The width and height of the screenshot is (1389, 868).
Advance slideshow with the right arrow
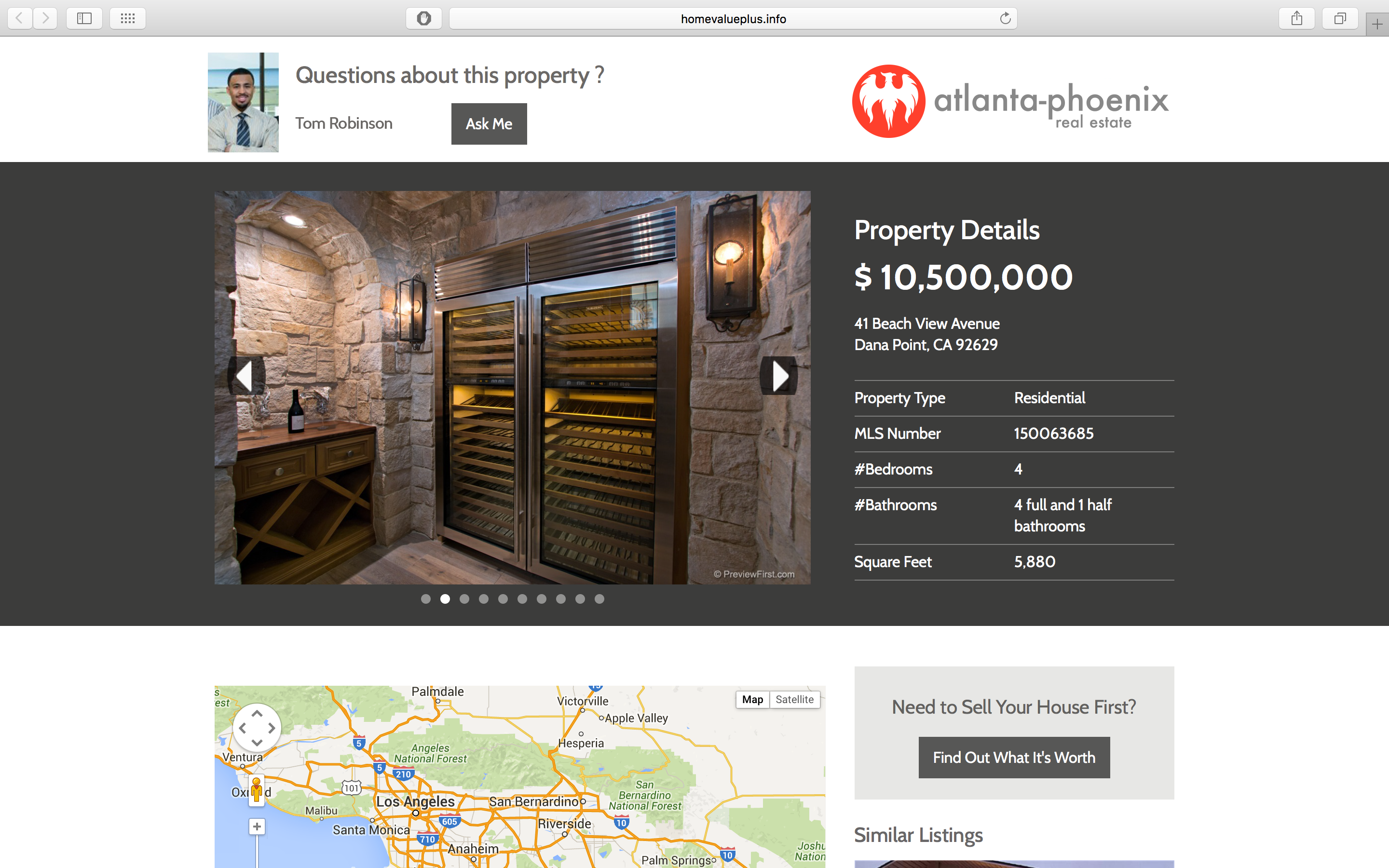779,376
